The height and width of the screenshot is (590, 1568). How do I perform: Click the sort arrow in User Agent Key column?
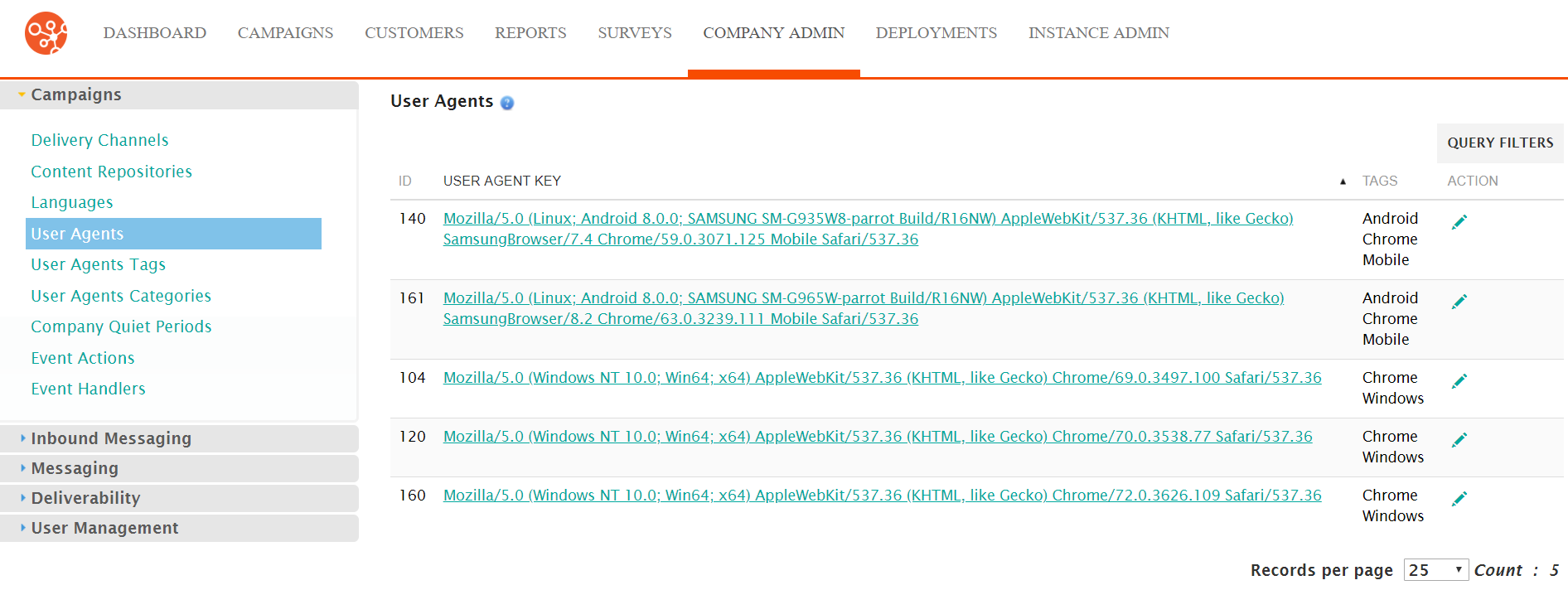(1343, 181)
